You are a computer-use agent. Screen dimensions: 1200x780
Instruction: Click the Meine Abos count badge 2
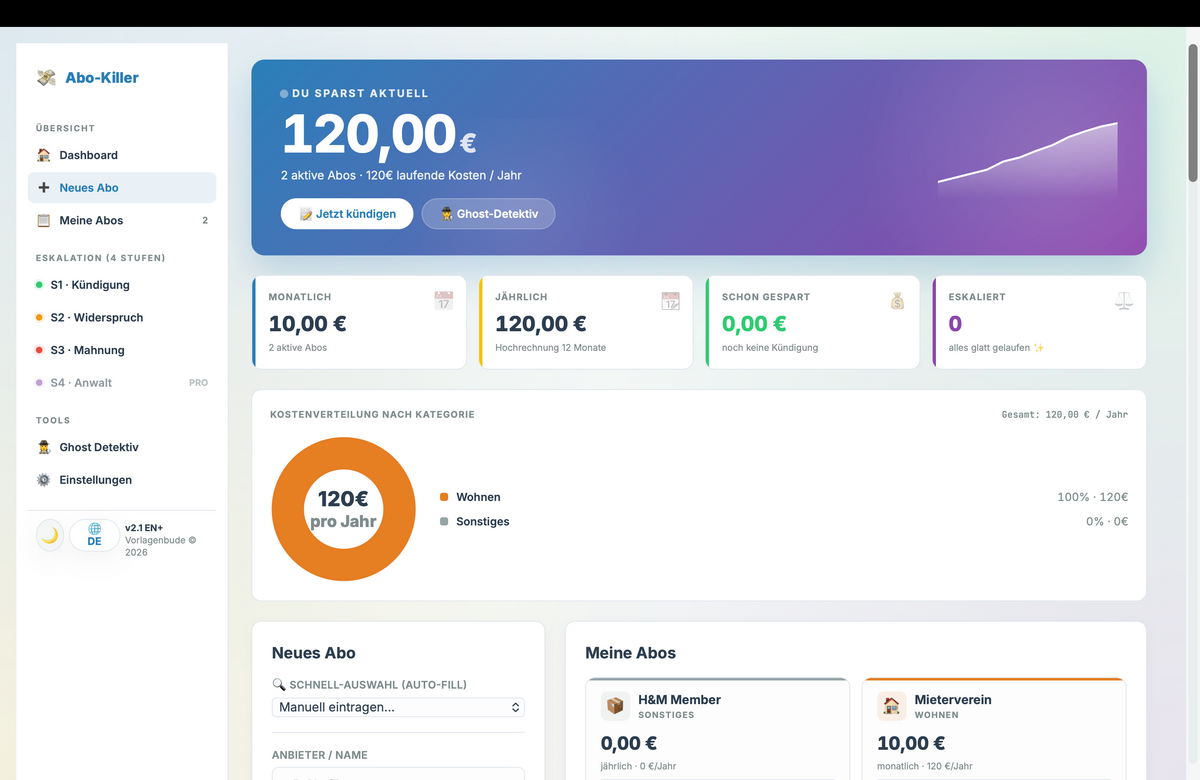[x=205, y=220]
